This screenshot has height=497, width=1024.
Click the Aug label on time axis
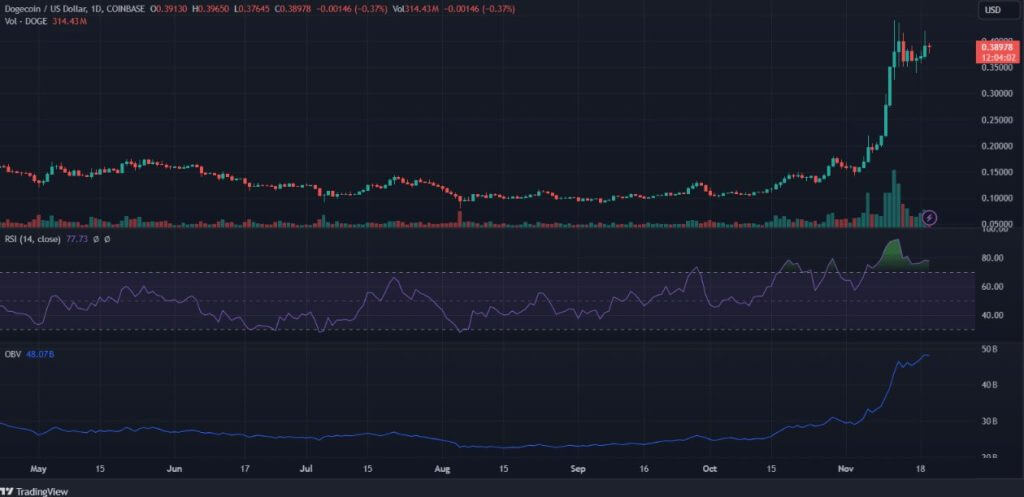[442, 469]
